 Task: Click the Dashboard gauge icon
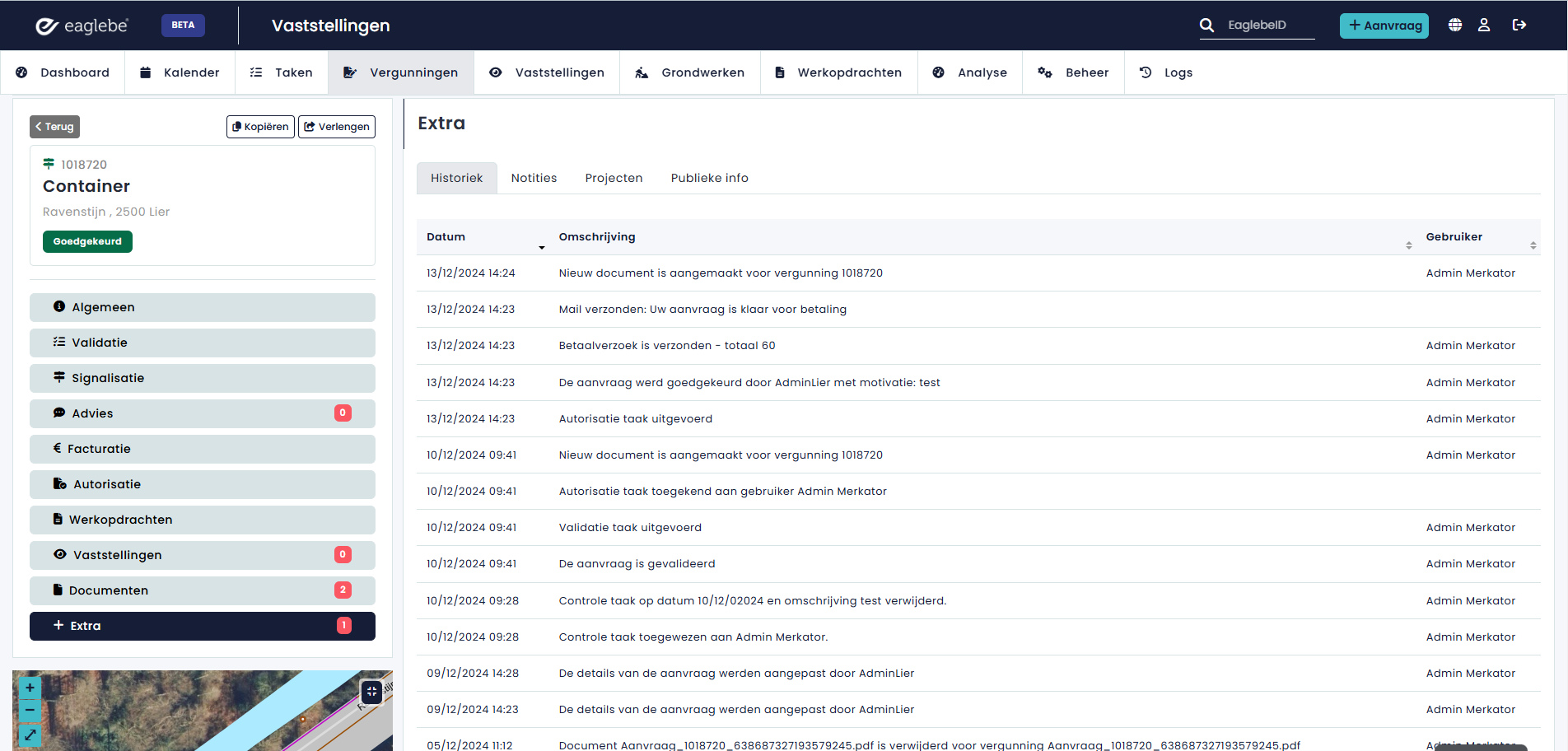[22, 72]
